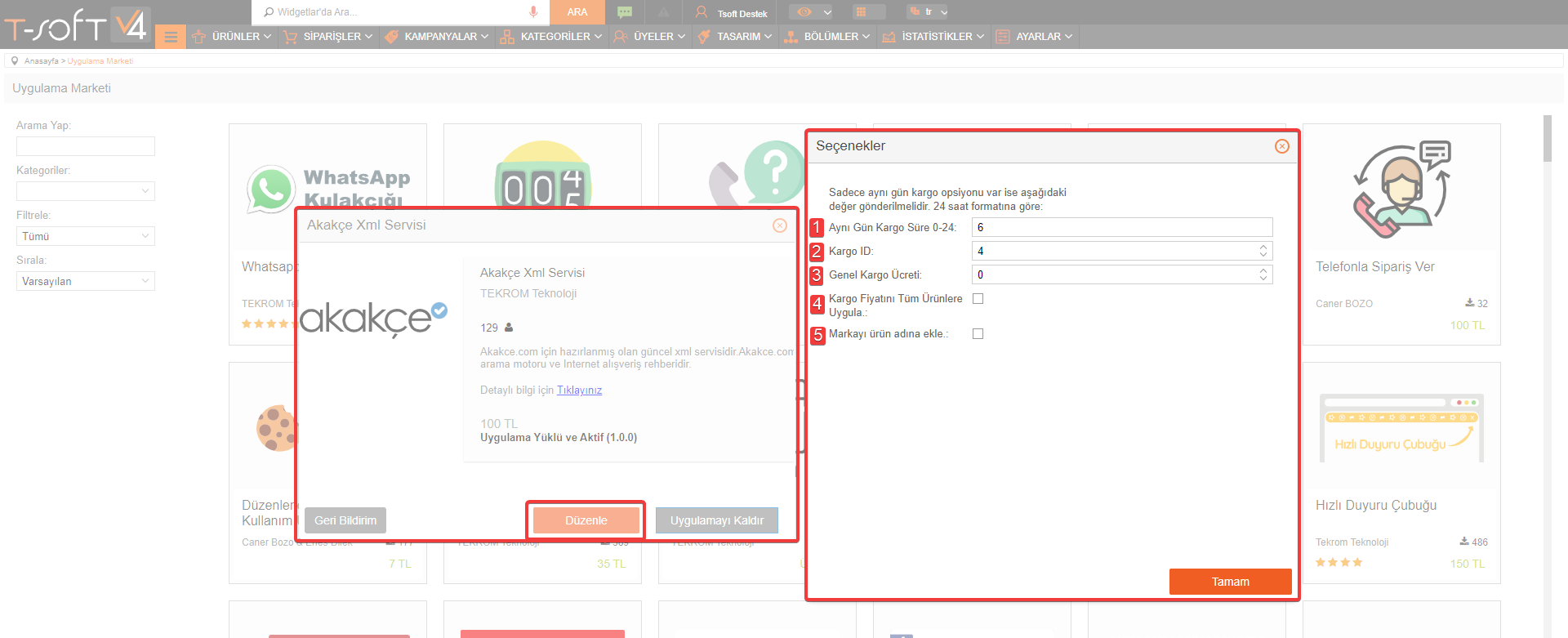This screenshot has height=638, width=1568.
Task: Expand the İSTATİSTİKLER dropdown menu
Action: tap(933, 37)
